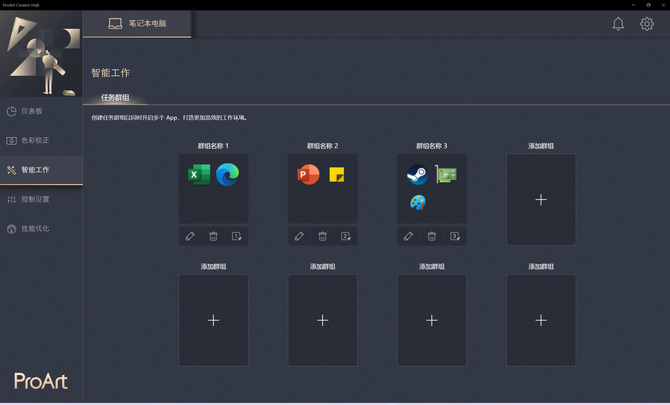The height and width of the screenshot is (405, 670).
Task: Open the notifications bell
Action: [x=618, y=24]
